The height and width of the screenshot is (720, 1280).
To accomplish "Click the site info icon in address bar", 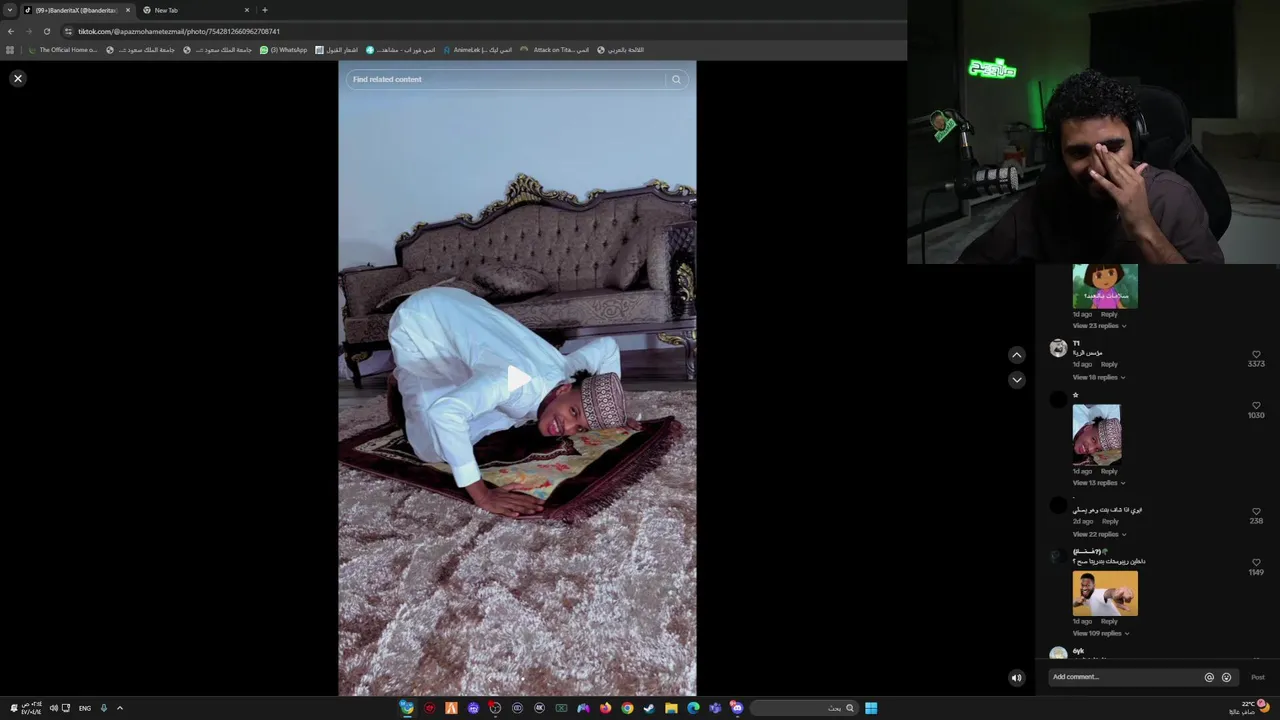I will (x=68, y=31).
